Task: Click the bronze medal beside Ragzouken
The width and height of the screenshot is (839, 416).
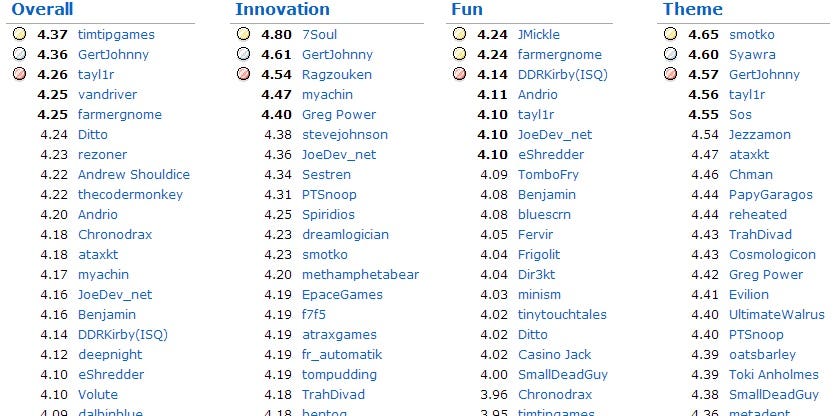Action: pos(243,74)
